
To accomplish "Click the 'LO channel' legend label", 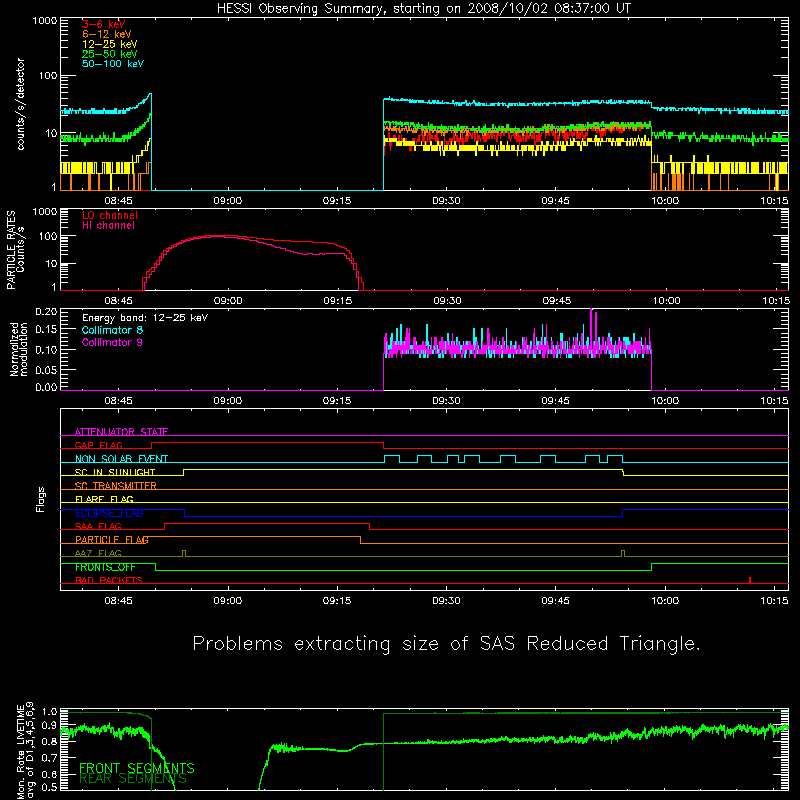I will pyautogui.click(x=110, y=215).
